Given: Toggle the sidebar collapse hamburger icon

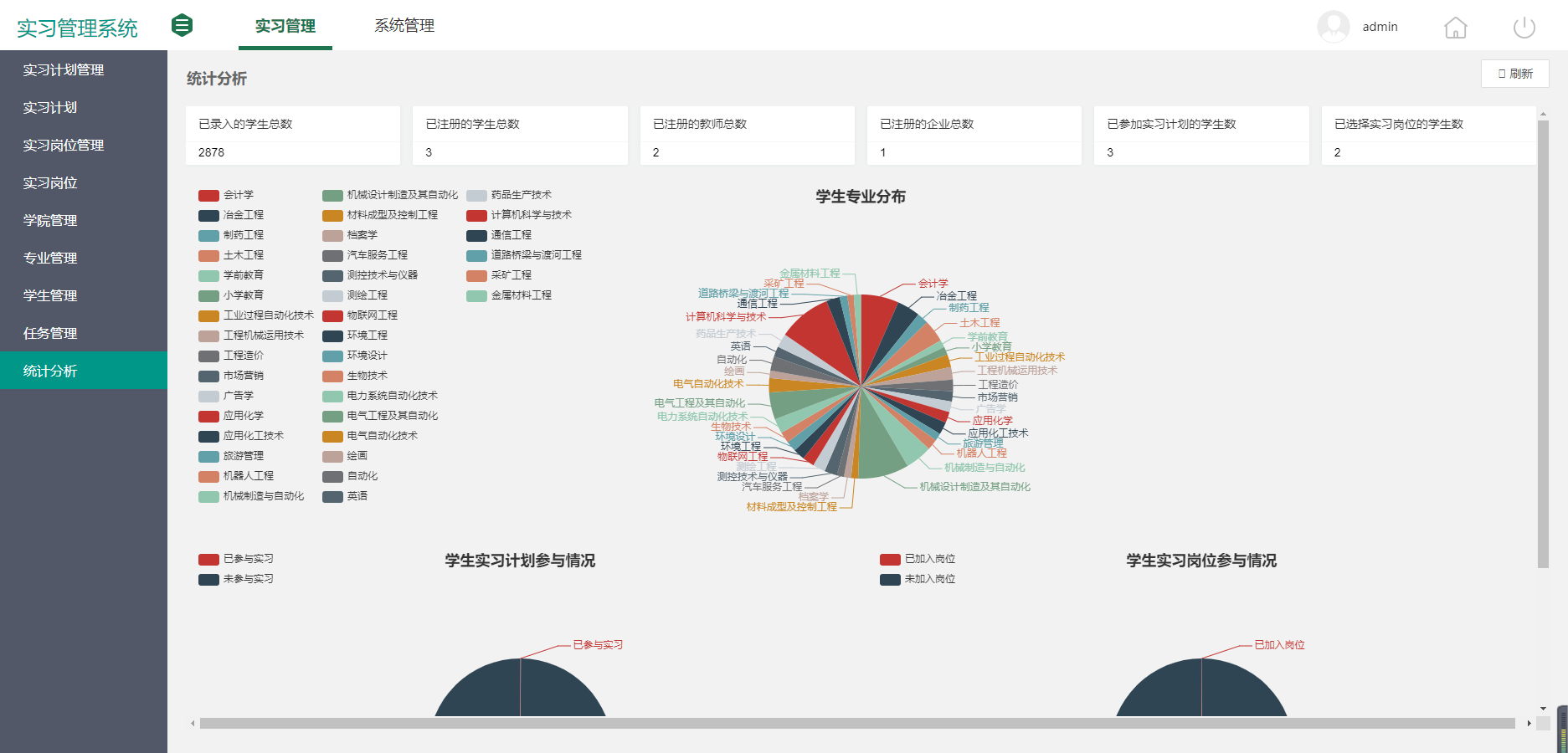Looking at the screenshot, I should 182,26.
